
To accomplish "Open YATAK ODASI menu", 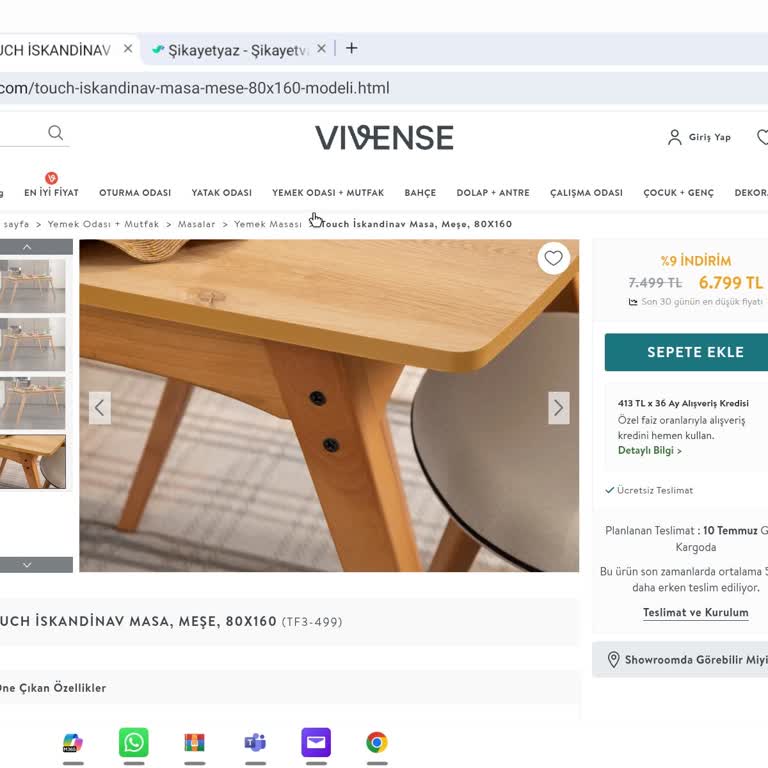I will 222,192.
